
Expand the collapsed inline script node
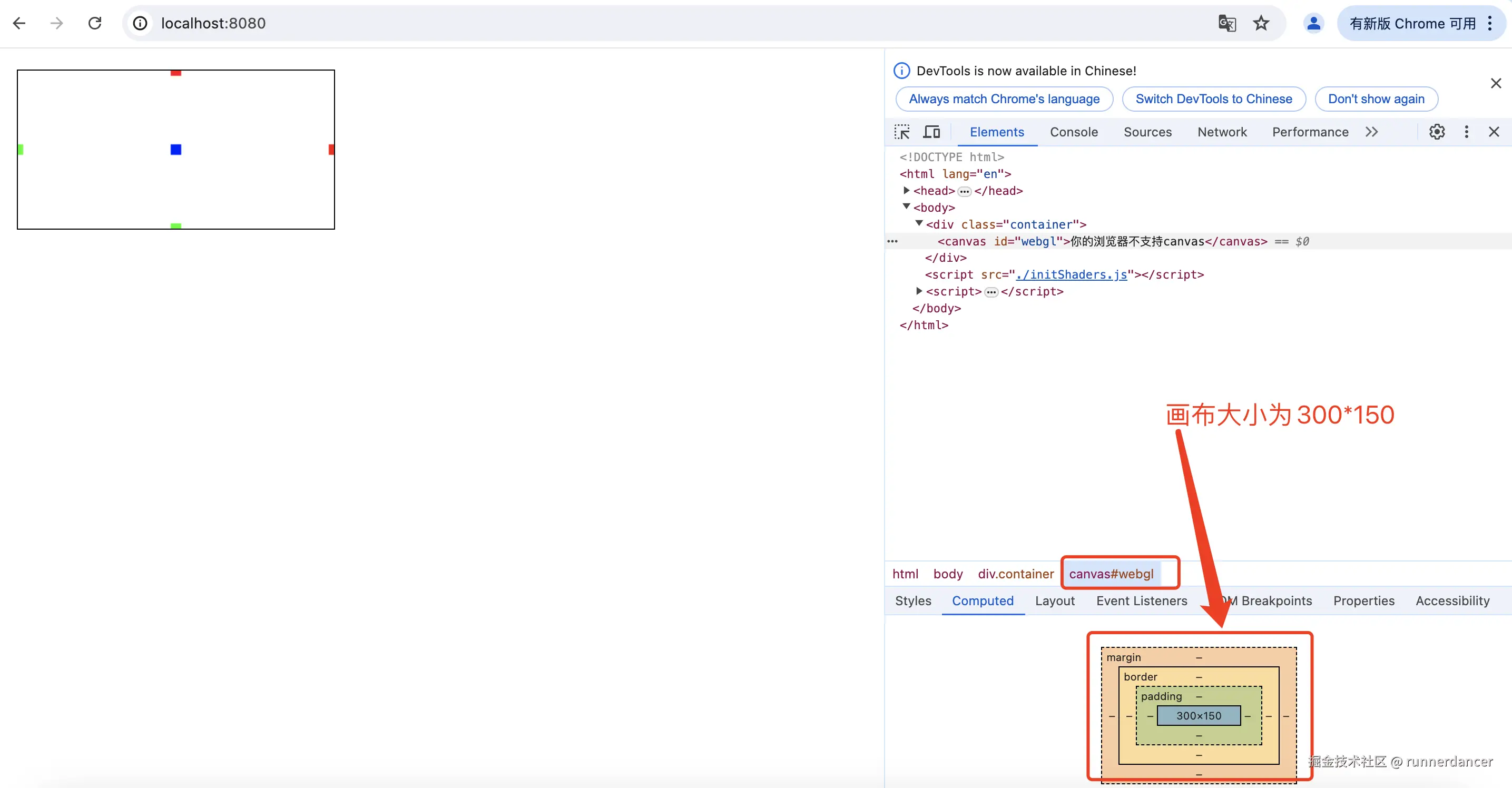[919, 291]
